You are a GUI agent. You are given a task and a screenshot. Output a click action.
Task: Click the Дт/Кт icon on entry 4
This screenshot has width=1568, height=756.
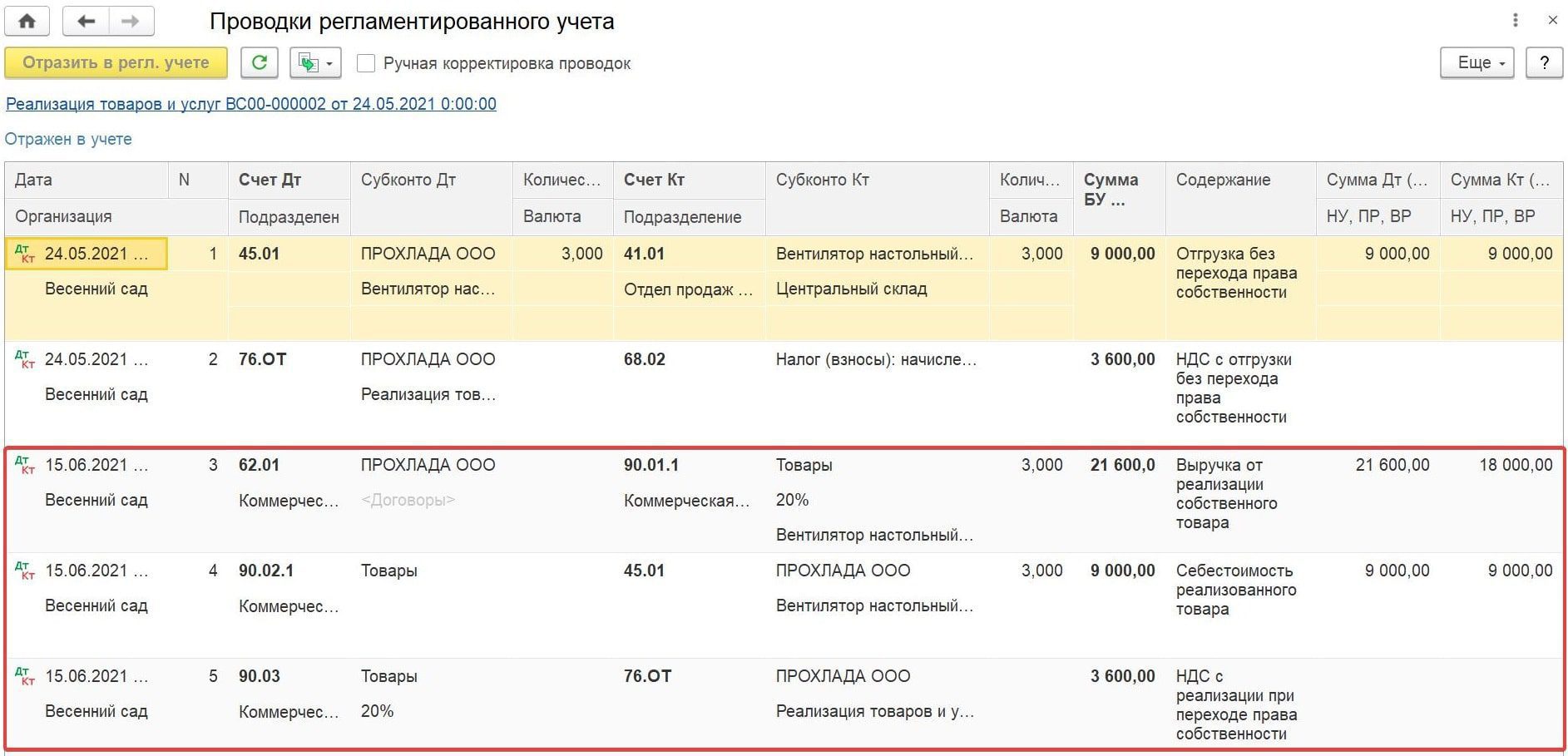click(x=25, y=571)
